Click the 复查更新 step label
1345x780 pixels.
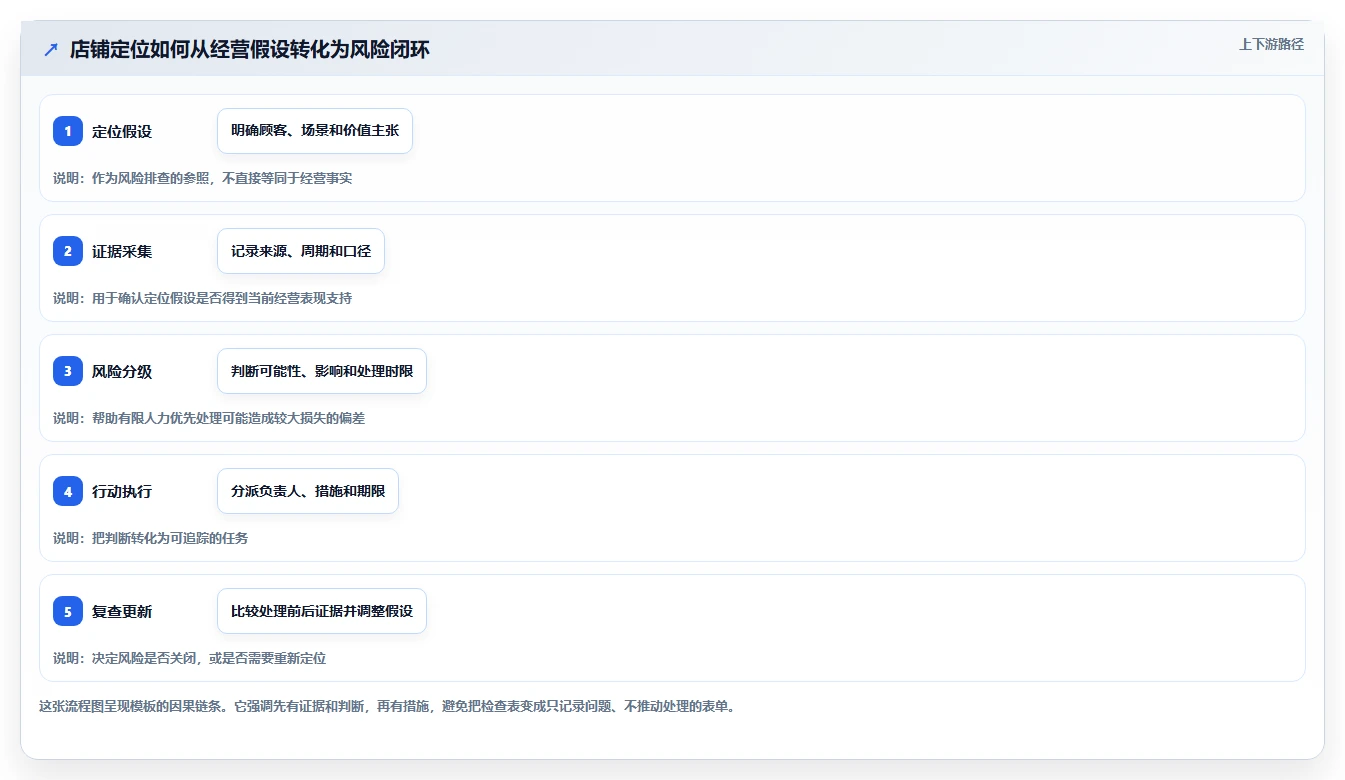(122, 611)
